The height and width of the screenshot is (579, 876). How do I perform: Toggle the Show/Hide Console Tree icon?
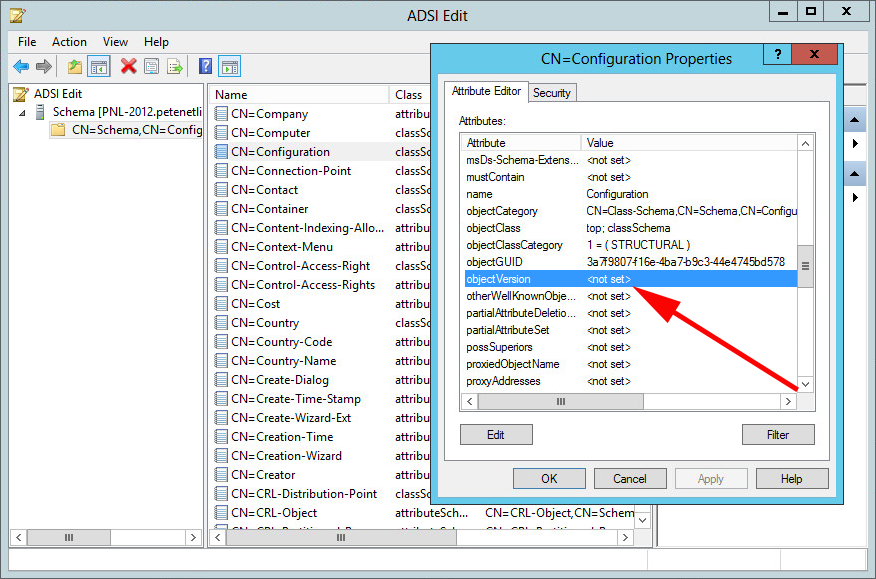point(97,66)
